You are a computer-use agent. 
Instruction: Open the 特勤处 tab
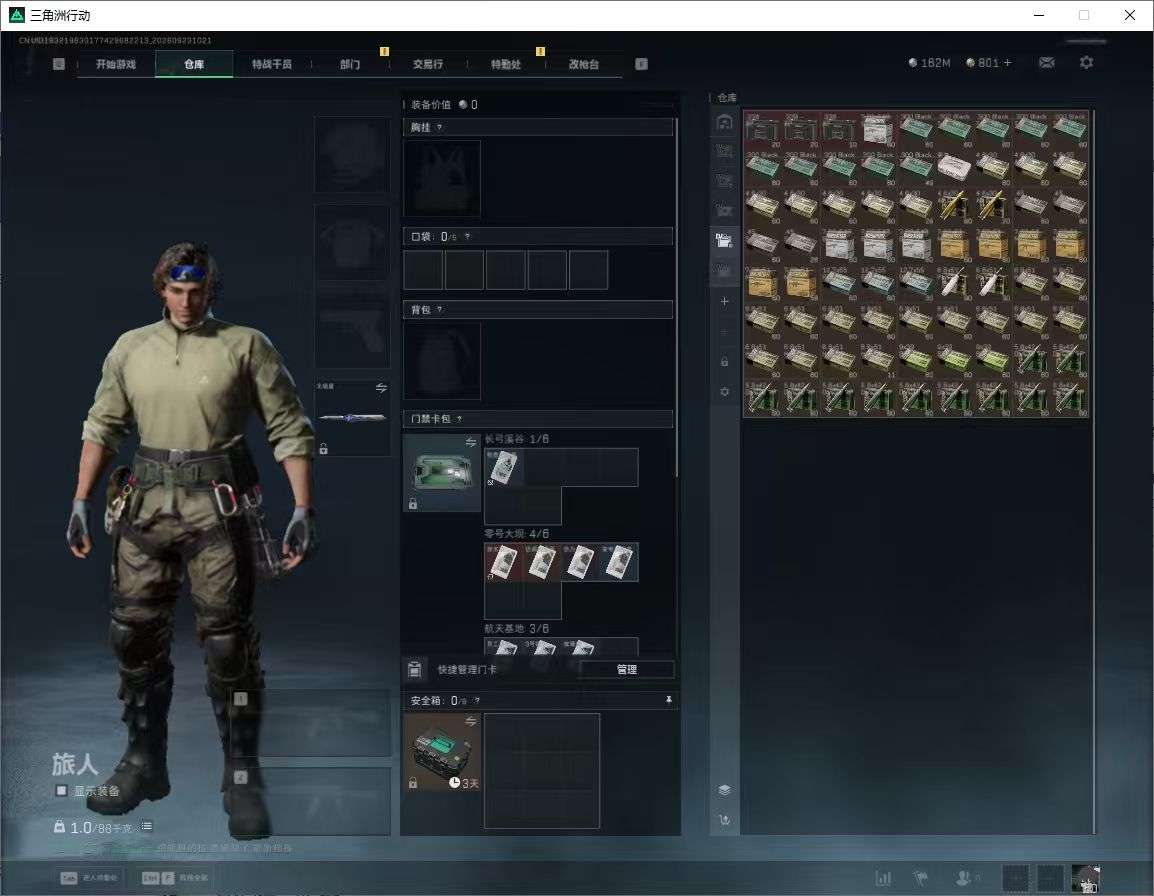(506, 64)
